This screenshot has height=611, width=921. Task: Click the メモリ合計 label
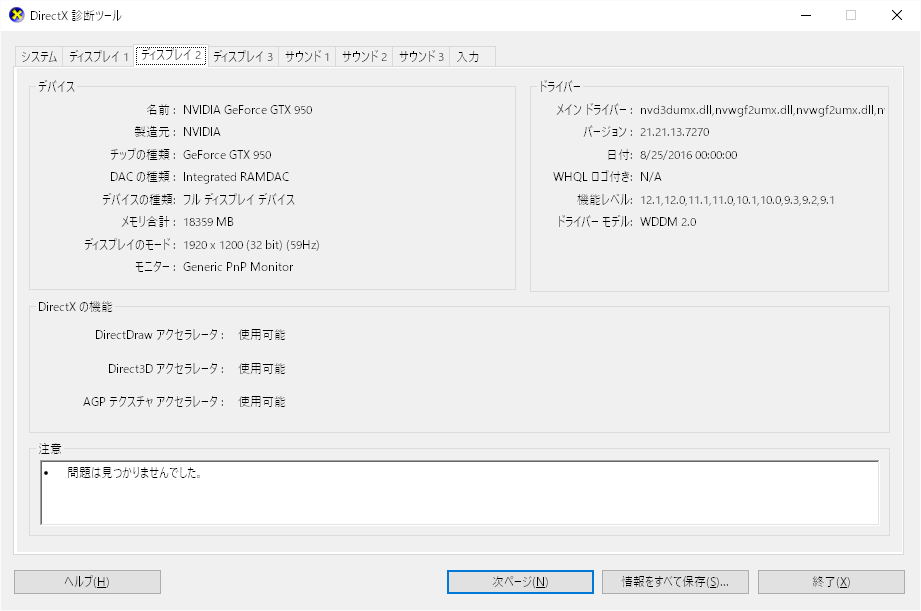pyautogui.click(x=149, y=222)
